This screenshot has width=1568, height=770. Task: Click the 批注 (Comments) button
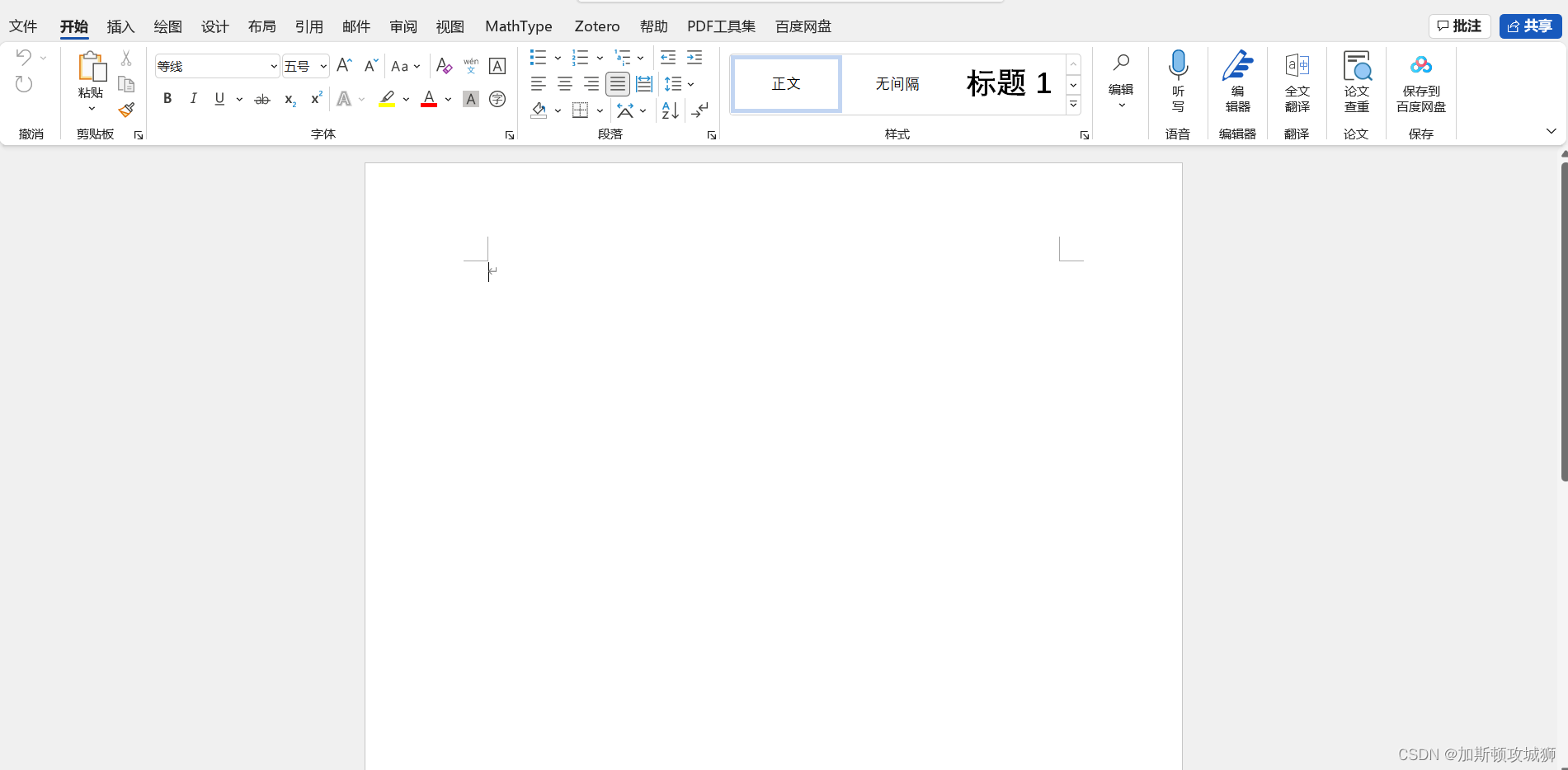click(1458, 26)
